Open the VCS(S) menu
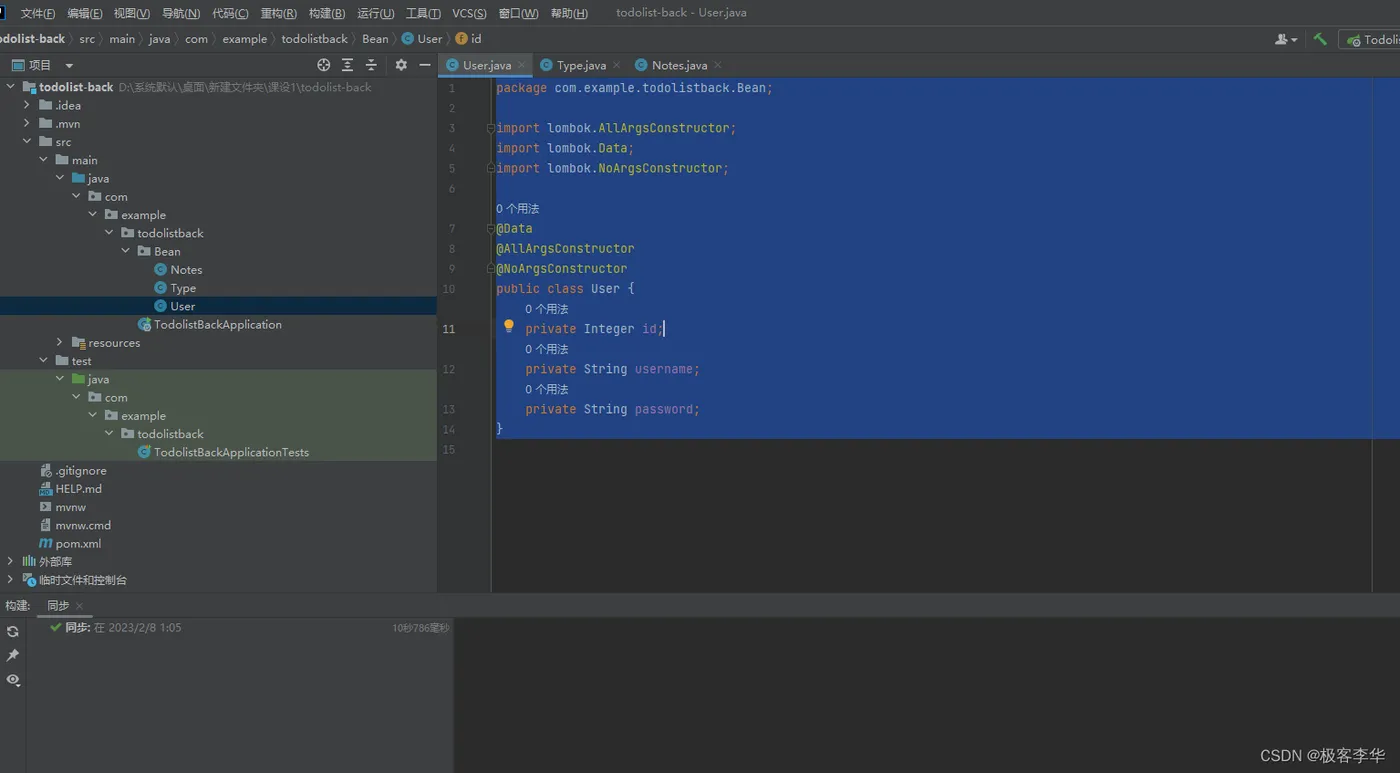The width and height of the screenshot is (1400, 773). tap(469, 13)
